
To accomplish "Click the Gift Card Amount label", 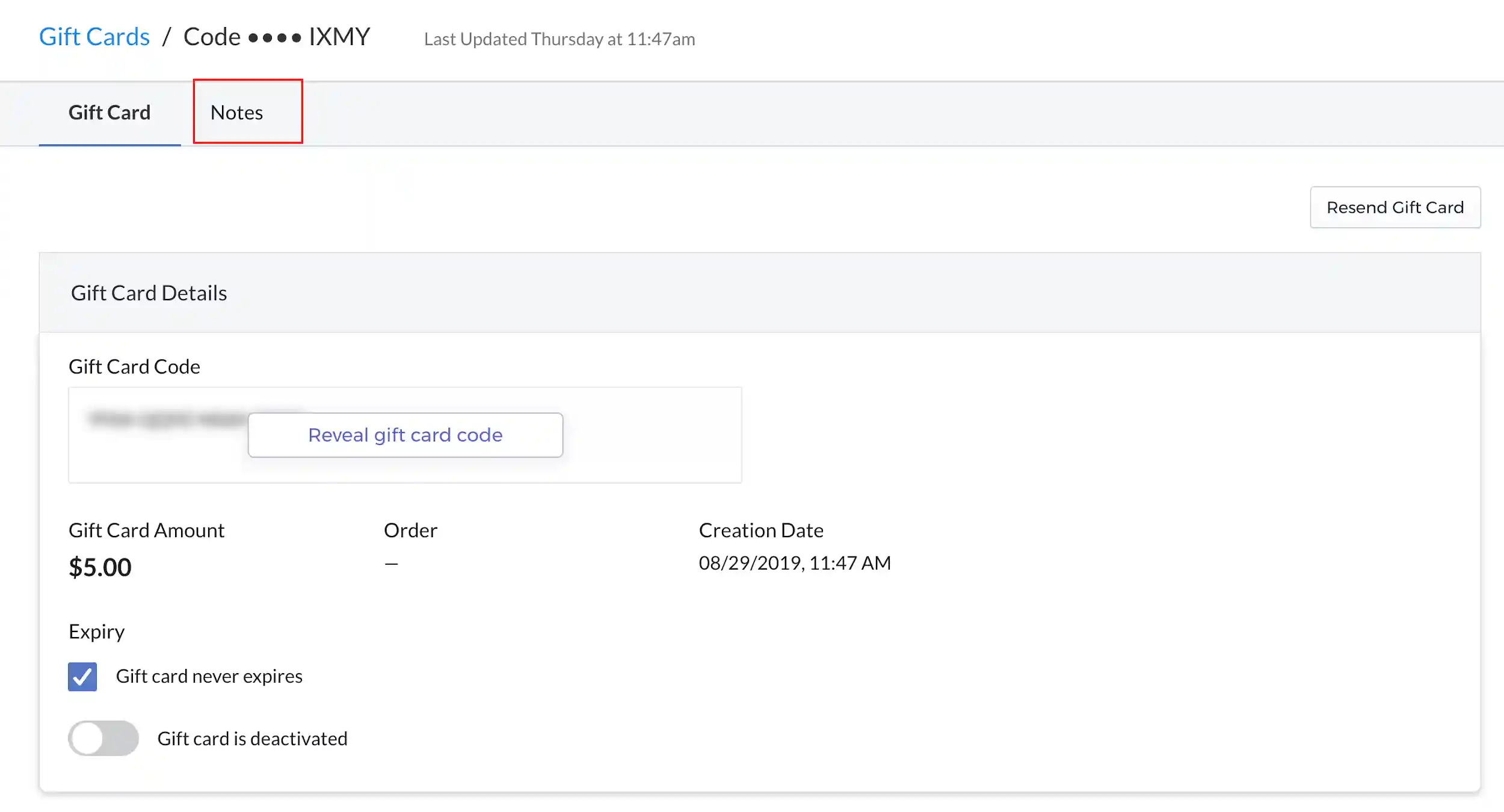I will [146, 531].
